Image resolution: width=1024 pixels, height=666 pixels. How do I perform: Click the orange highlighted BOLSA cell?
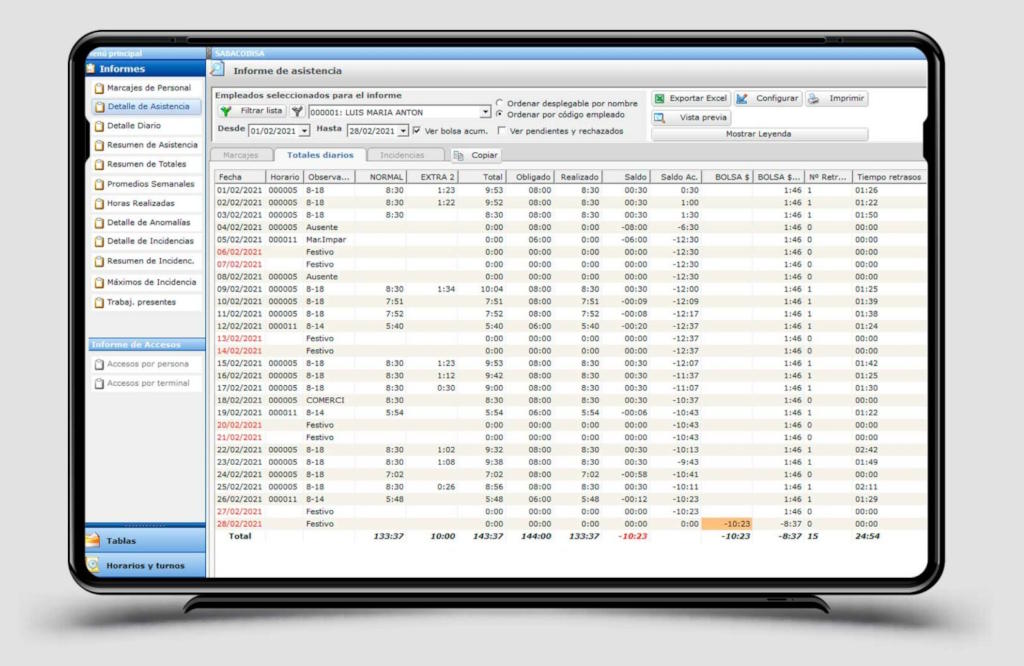726,523
